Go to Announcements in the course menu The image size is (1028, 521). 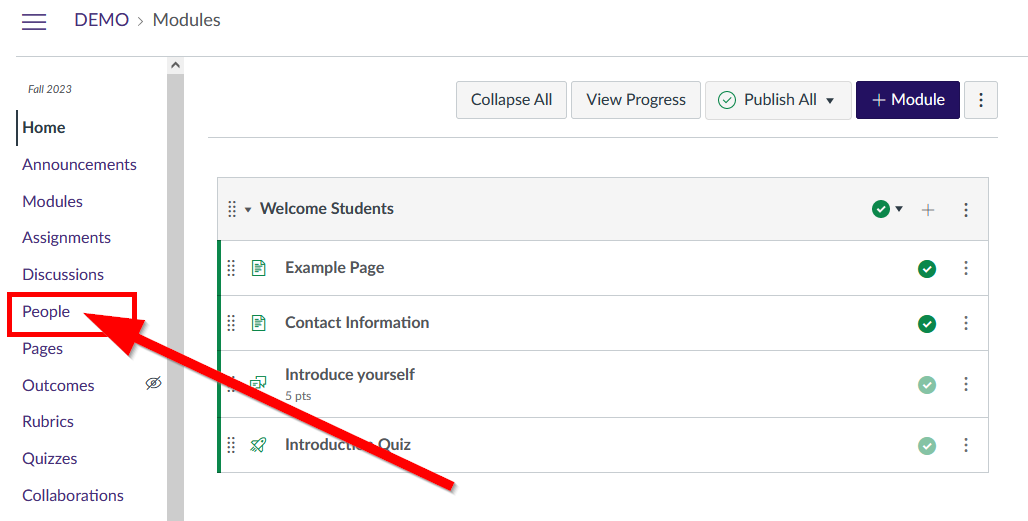pos(79,164)
